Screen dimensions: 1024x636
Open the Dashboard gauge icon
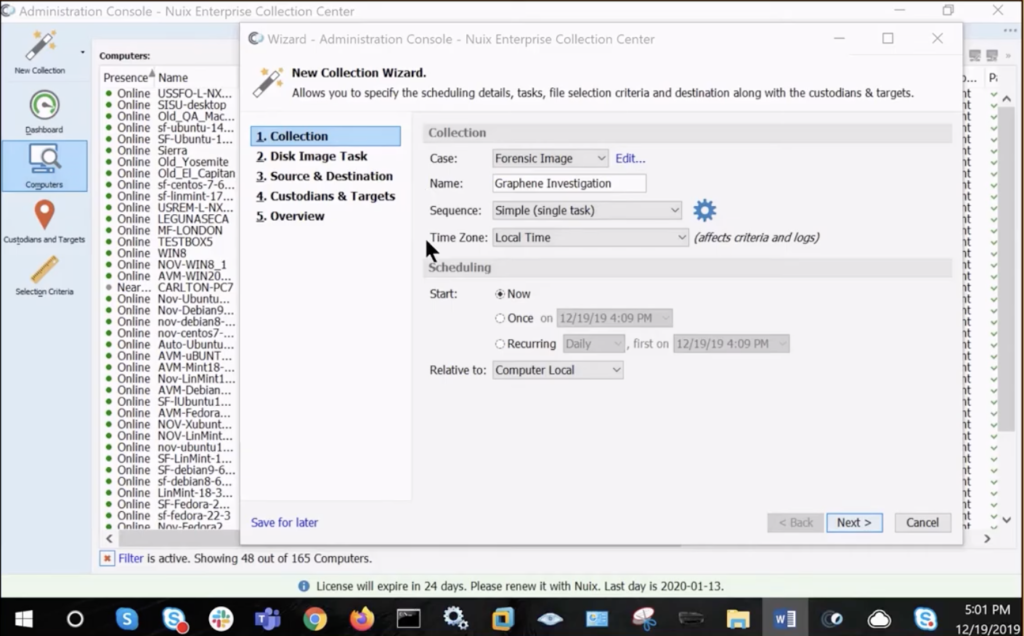(44, 104)
